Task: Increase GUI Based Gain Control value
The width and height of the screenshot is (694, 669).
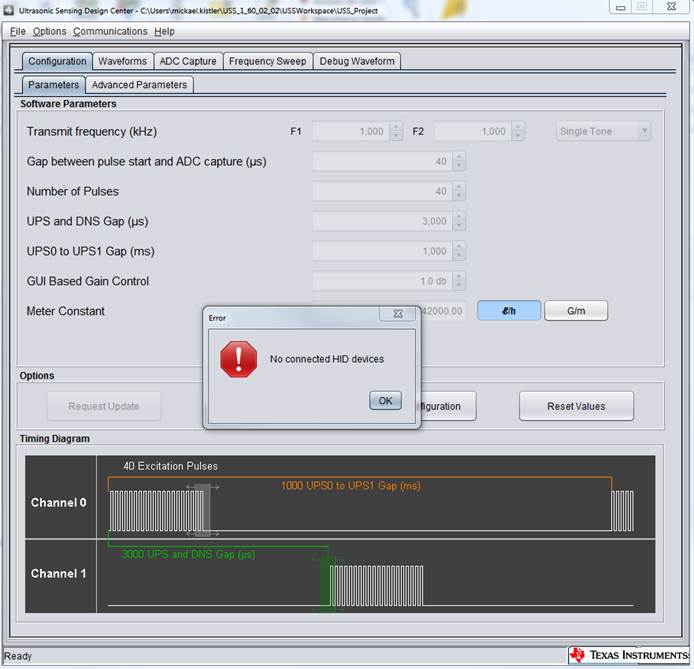Action: [459, 277]
